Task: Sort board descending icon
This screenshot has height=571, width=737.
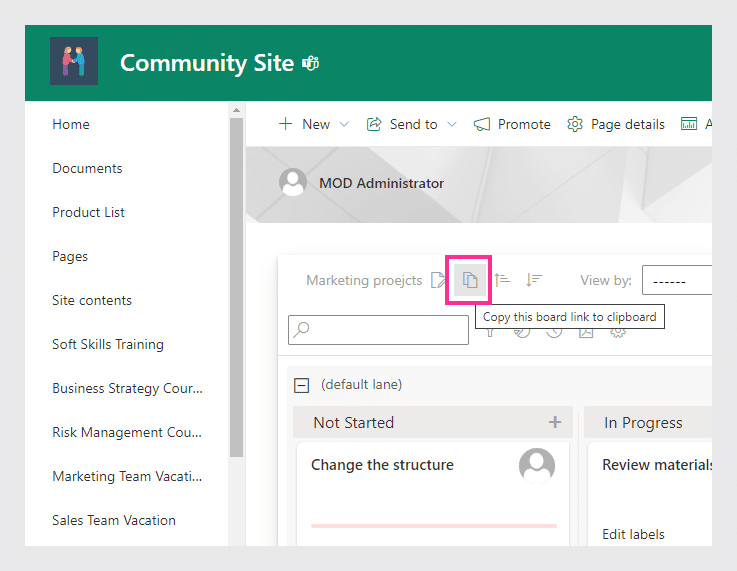Action: pos(534,280)
